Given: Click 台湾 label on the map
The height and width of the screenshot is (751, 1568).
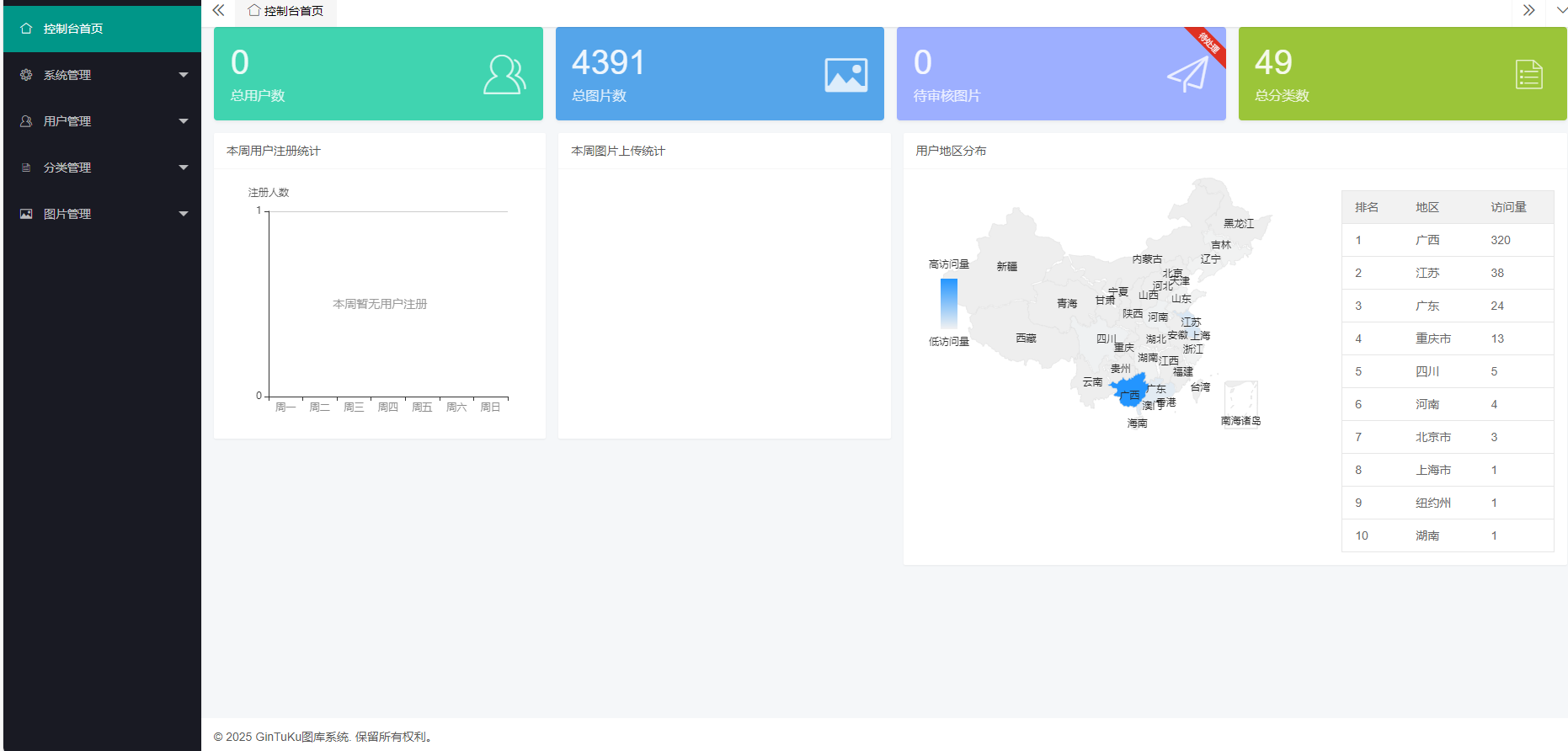Looking at the screenshot, I should [x=1200, y=387].
